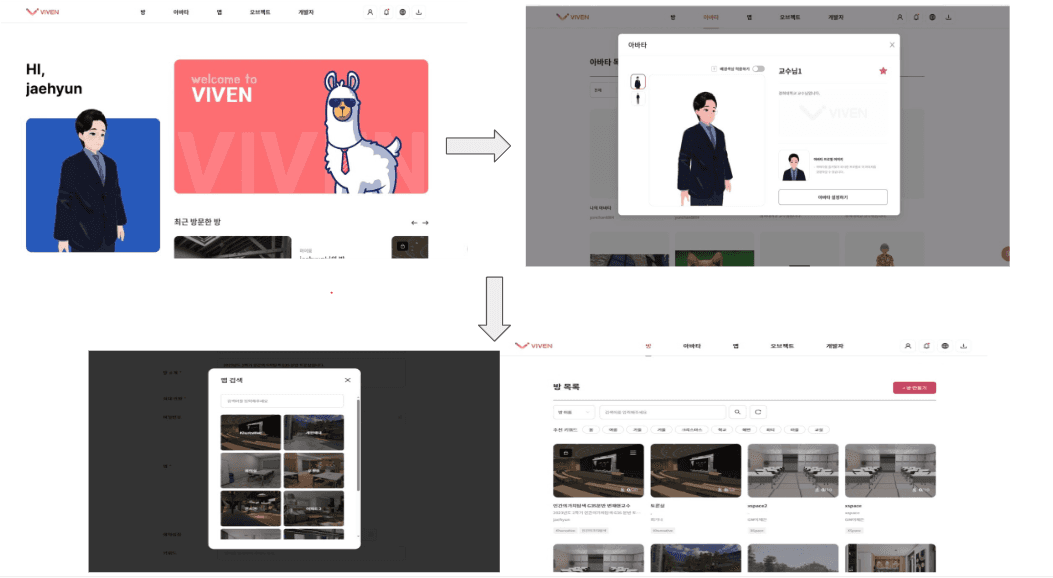Click the red favorite star next to 교수님1
The width and height of the screenshot is (1053, 578).
pos(883,70)
